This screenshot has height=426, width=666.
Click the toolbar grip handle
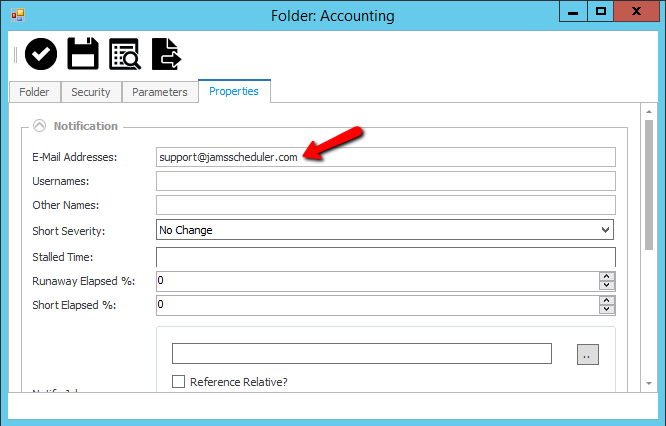tap(15, 55)
